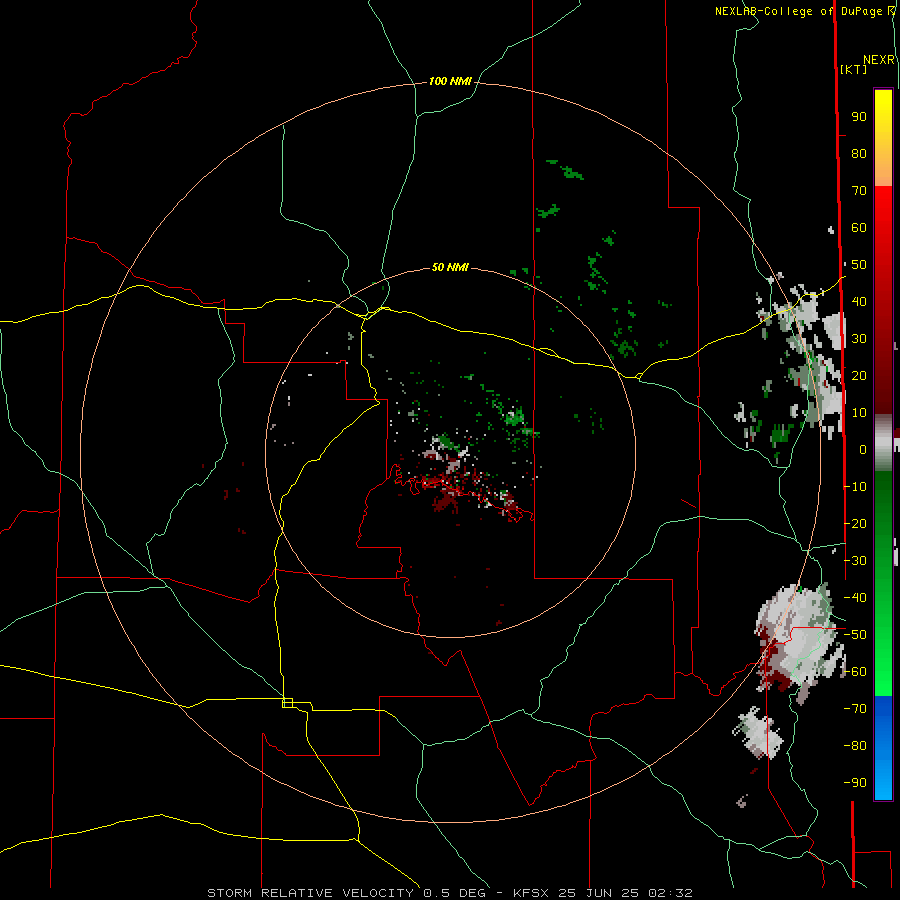Select the bright green color bar segment
The image size is (900, 900).
883,643
